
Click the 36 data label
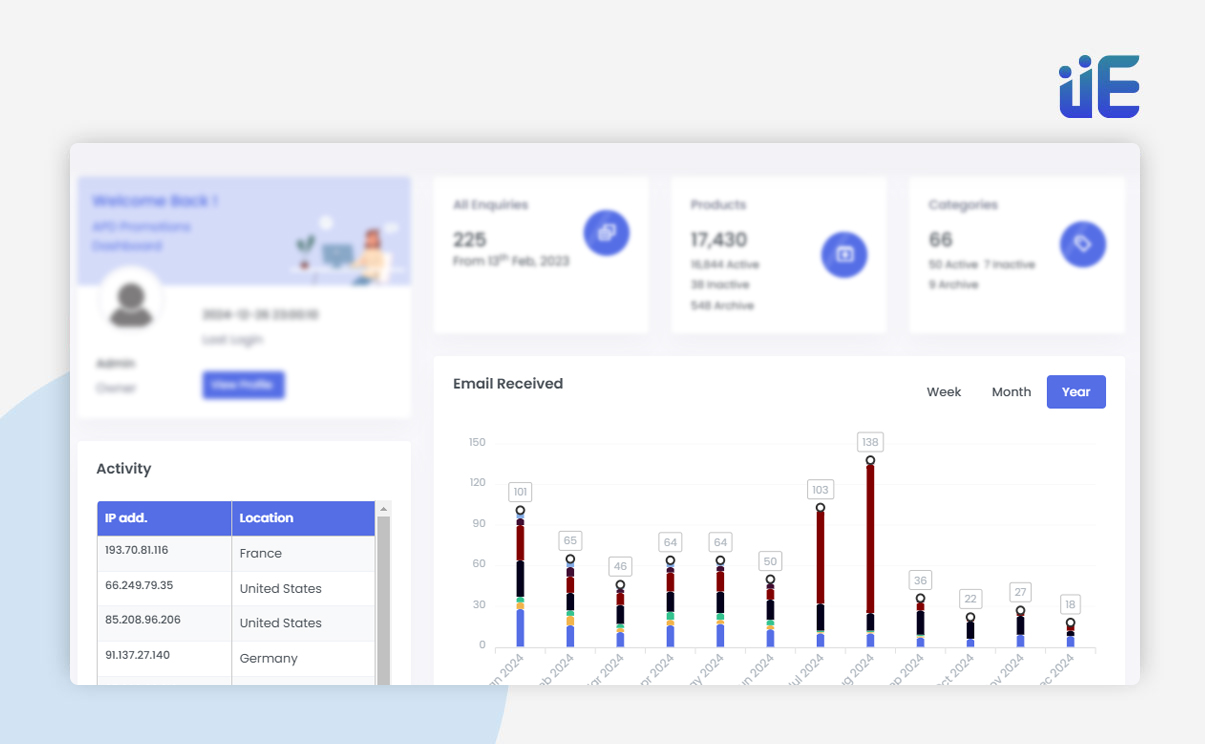[920, 580]
